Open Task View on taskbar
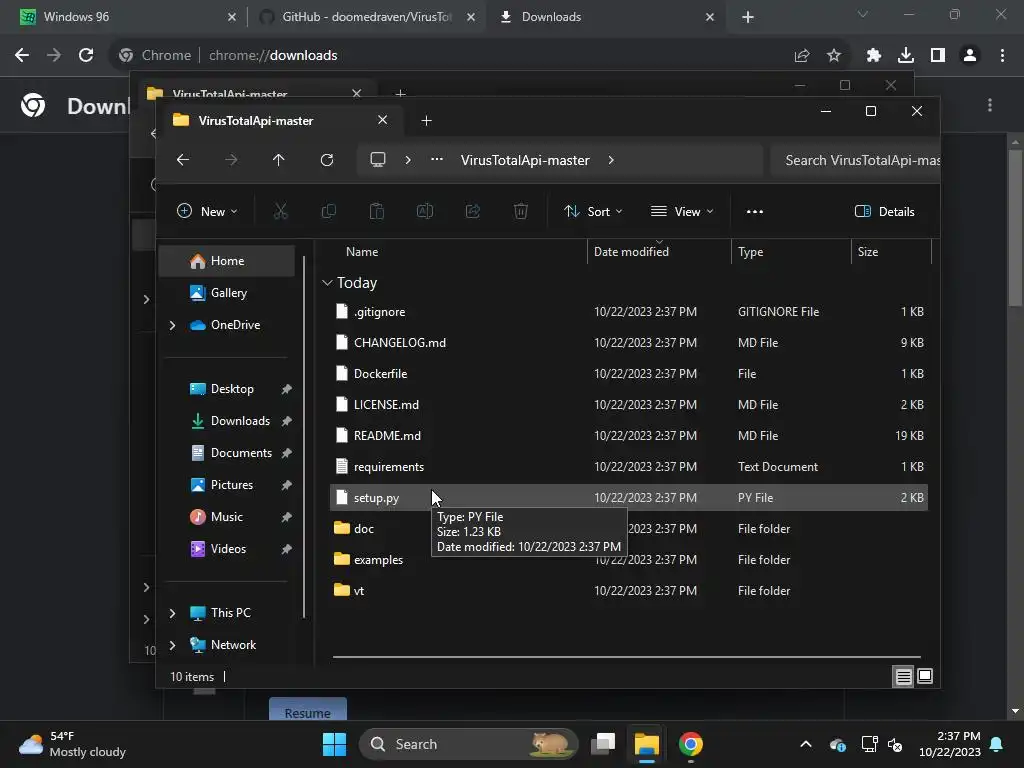Image resolution: width=1024 pixels, height=768 pixels. click(603, 744)
